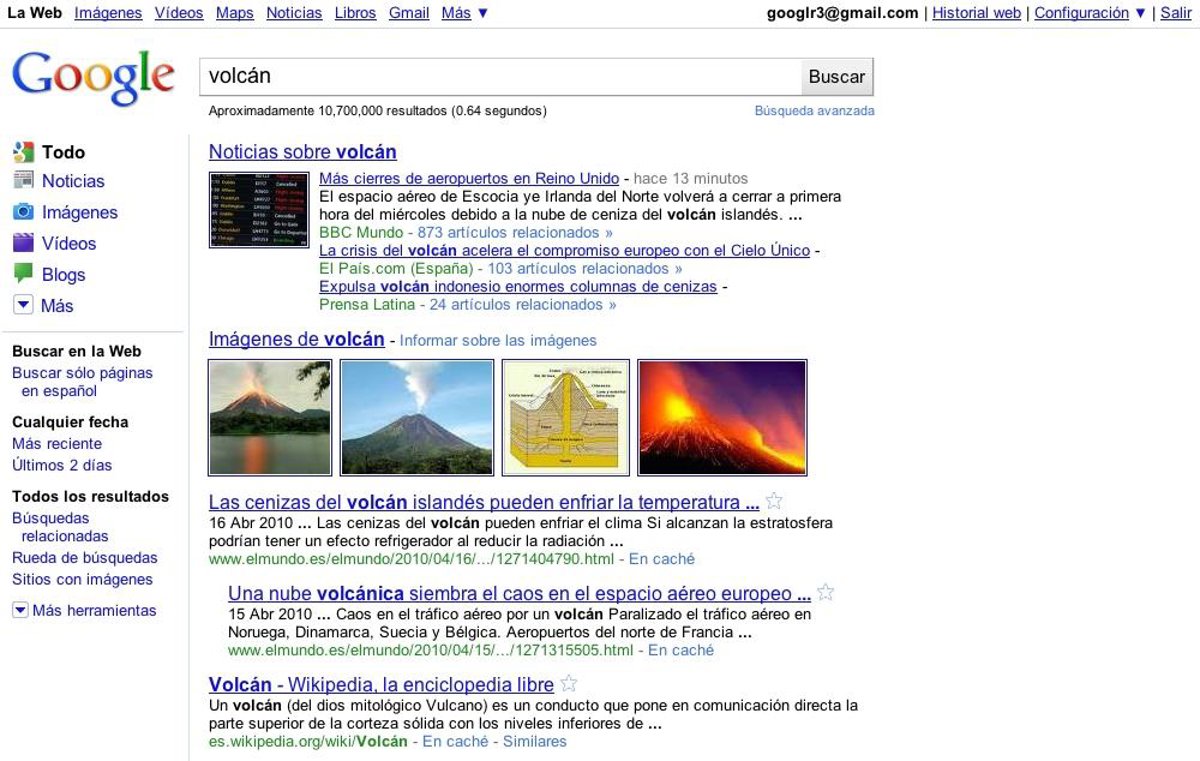Click the Noticias newspaper icon
This screenshot has height=761, width=1200.
23,181
